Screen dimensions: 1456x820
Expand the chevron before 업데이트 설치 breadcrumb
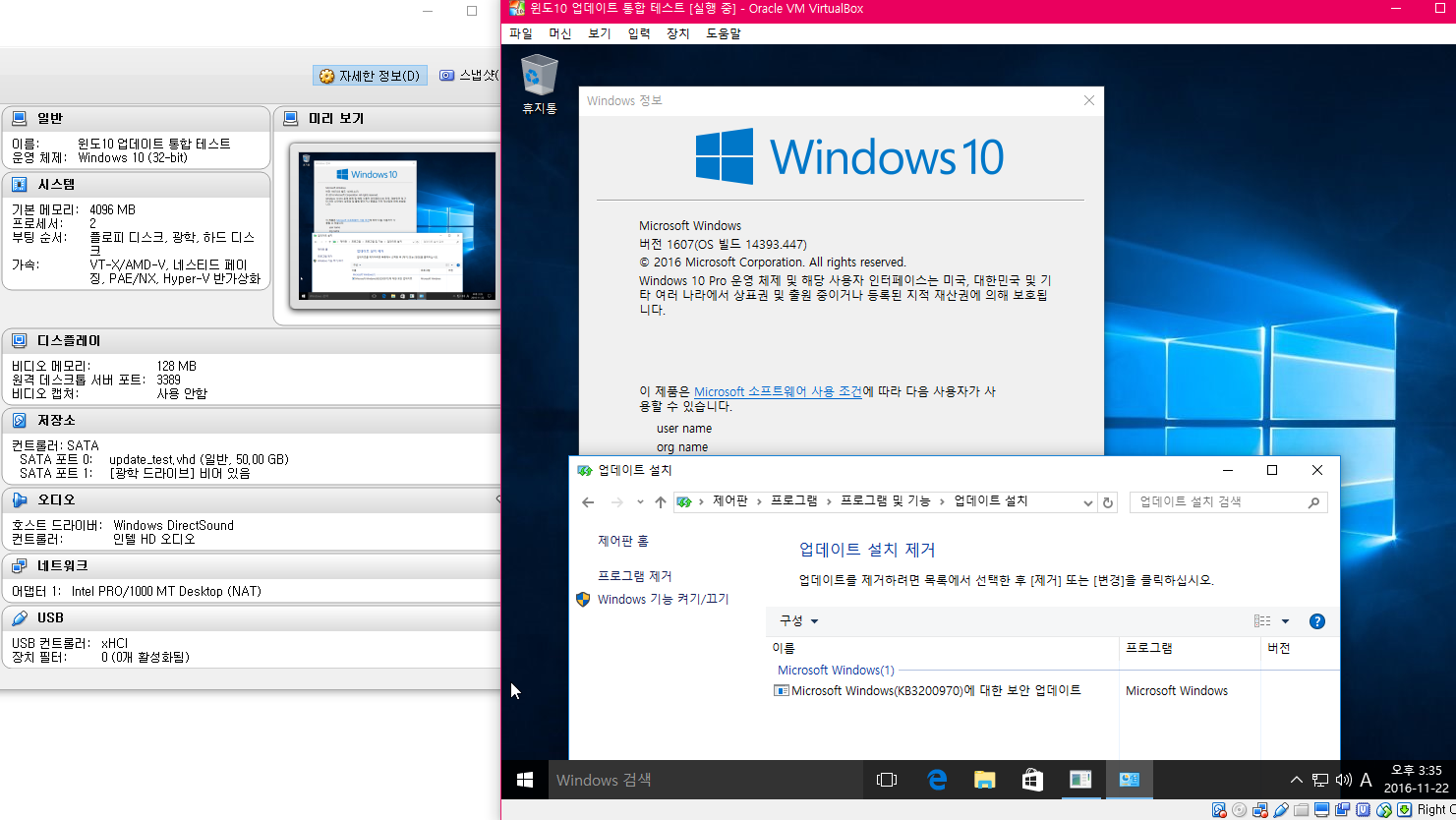(942, 501)
